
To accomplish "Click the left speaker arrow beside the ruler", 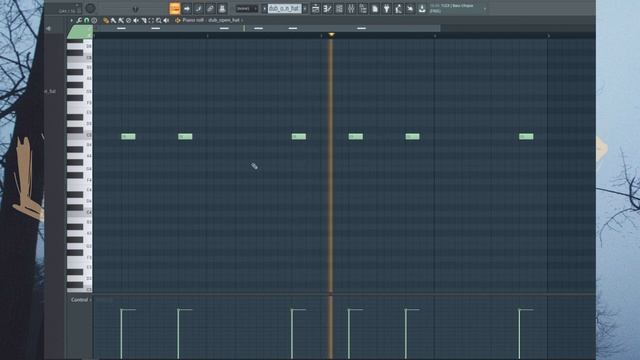I will [x=49, y=29].
